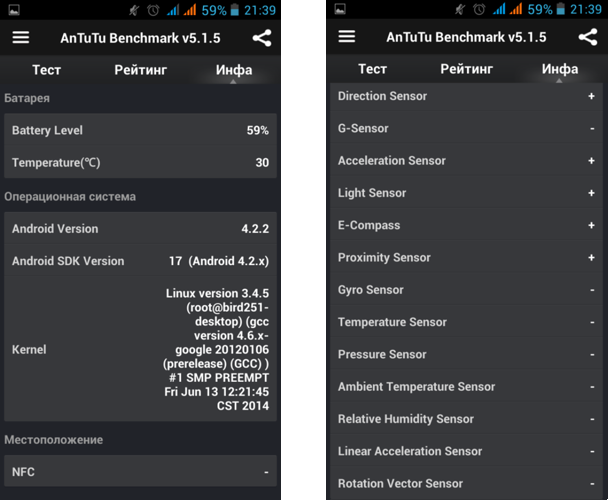Open hamburger menu on left screenshot
Image resolution: width=608 pixels, height=500 pixels.
pos(21,38)
